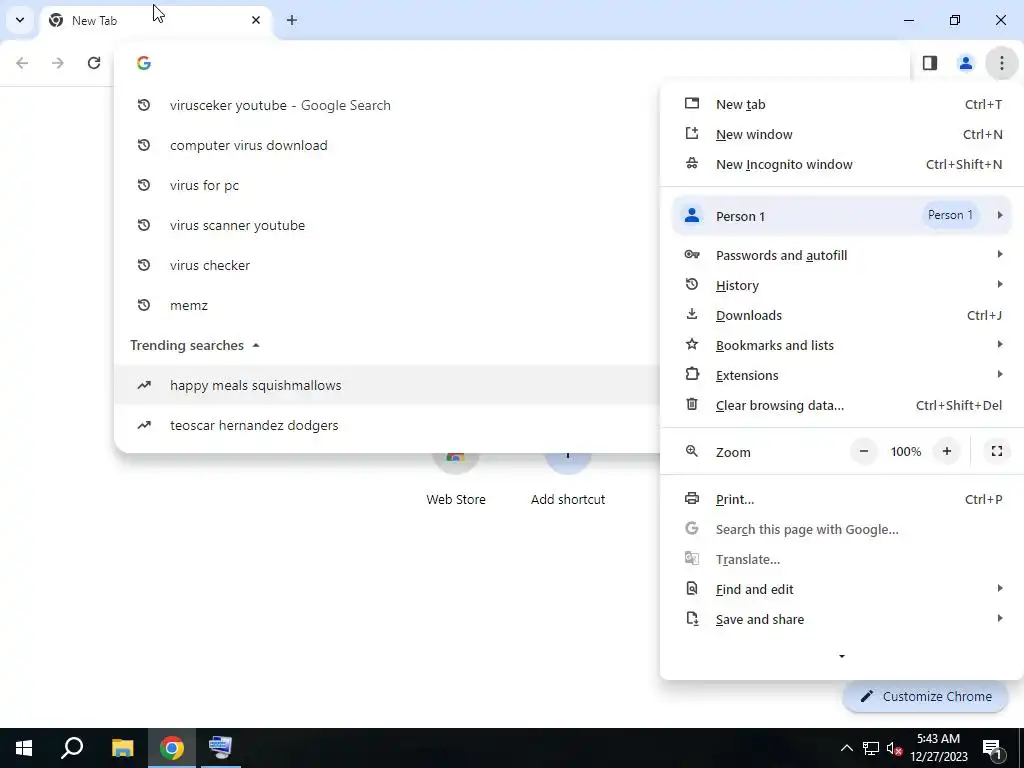1024x768 pixels.
Task: Click the Person 1 badge chip
Action: [950, 215]
